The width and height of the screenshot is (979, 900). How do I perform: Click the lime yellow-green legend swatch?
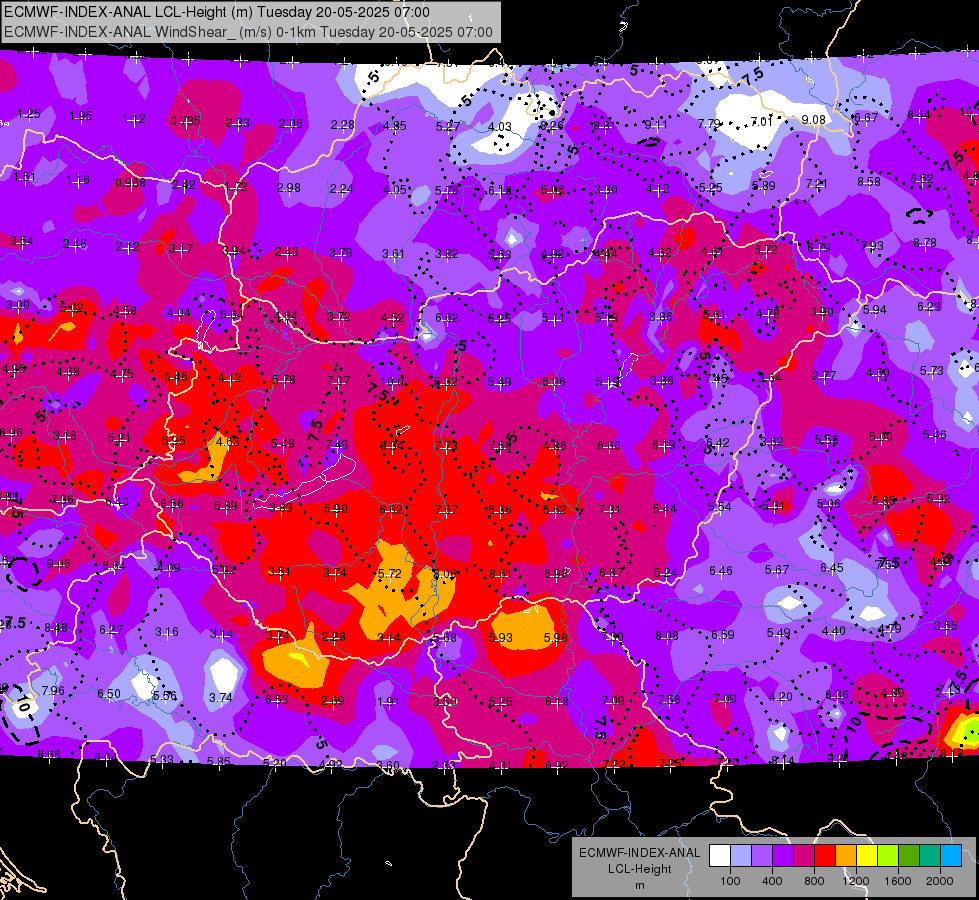click(888, 855)
